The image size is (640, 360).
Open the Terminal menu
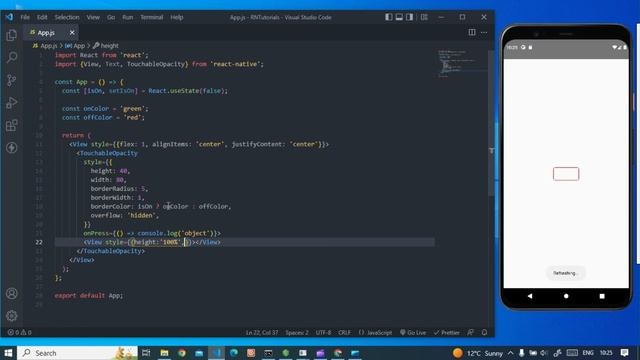[x=152, y=17]
